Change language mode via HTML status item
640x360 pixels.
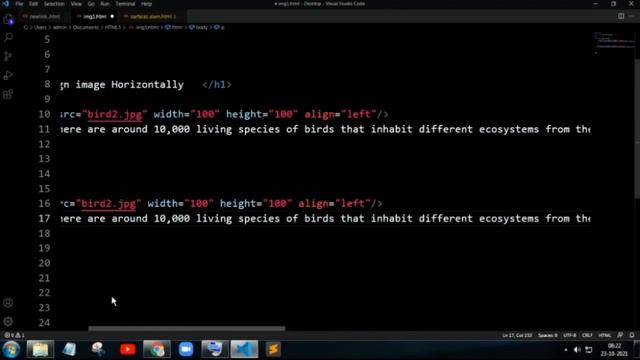(x=604, y=335)
